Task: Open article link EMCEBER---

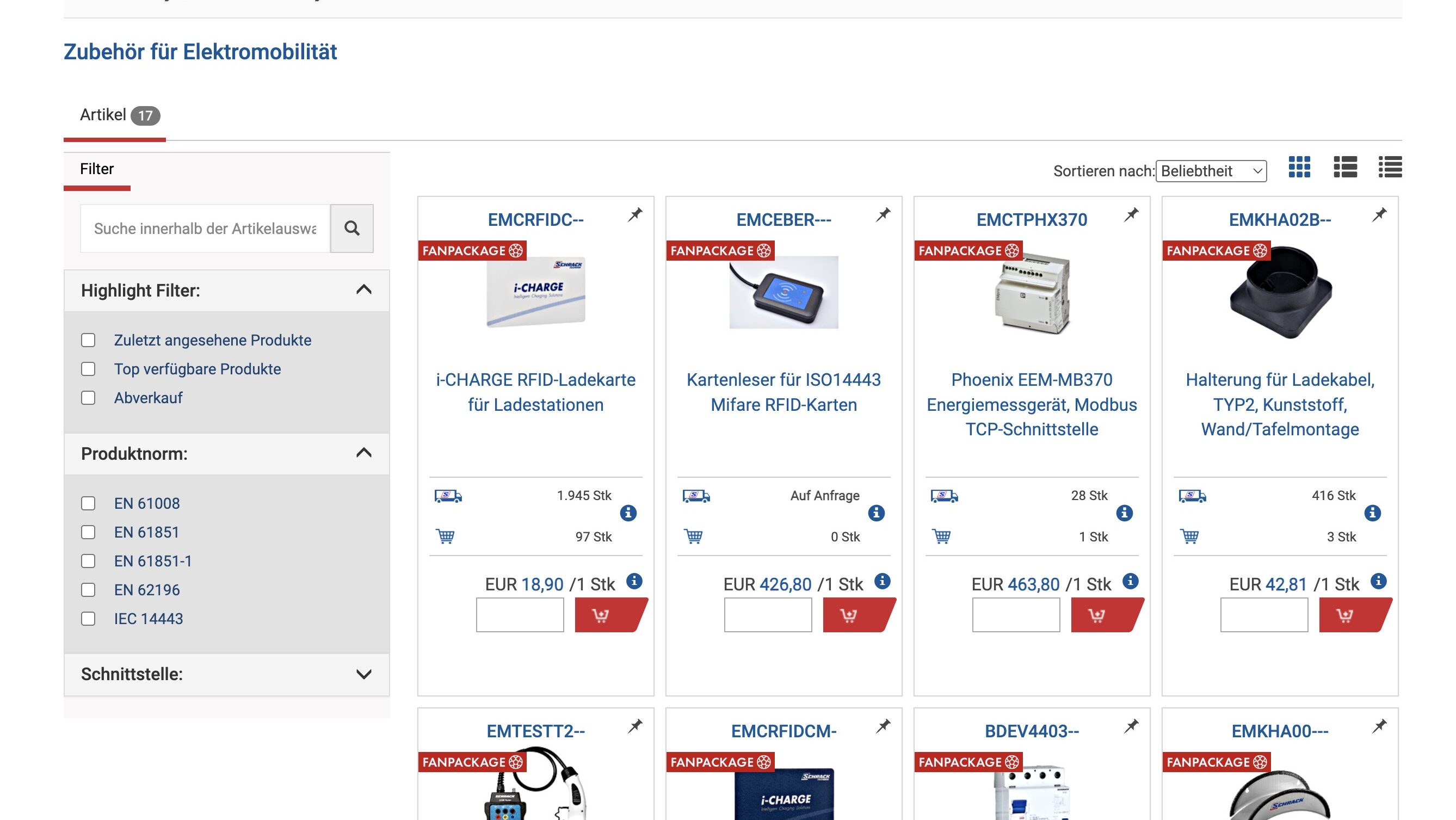Action: coord(783,220)
